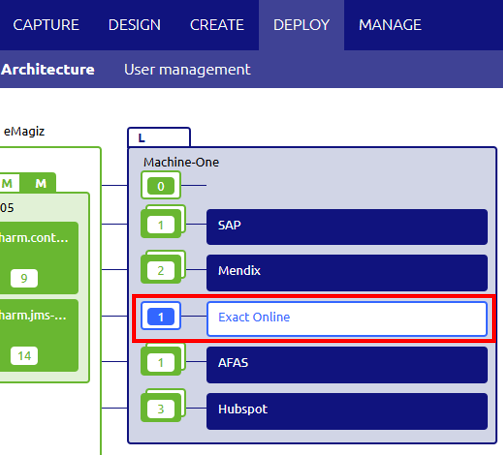503x461 pixels.
Task: Click the harm.cont... container block
Action: [39, 258]
